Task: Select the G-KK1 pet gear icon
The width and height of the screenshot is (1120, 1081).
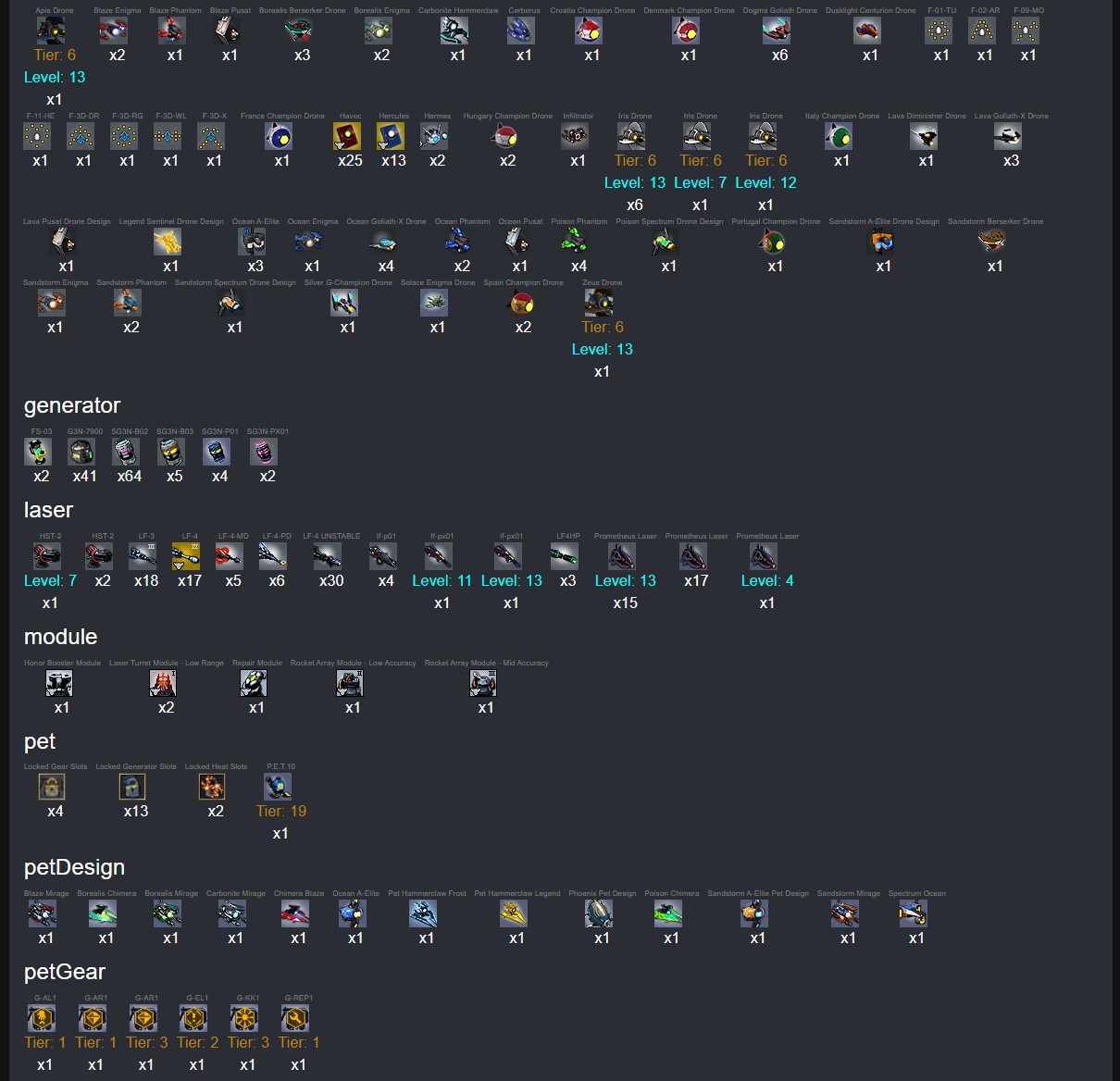Action: [244, 1019]
